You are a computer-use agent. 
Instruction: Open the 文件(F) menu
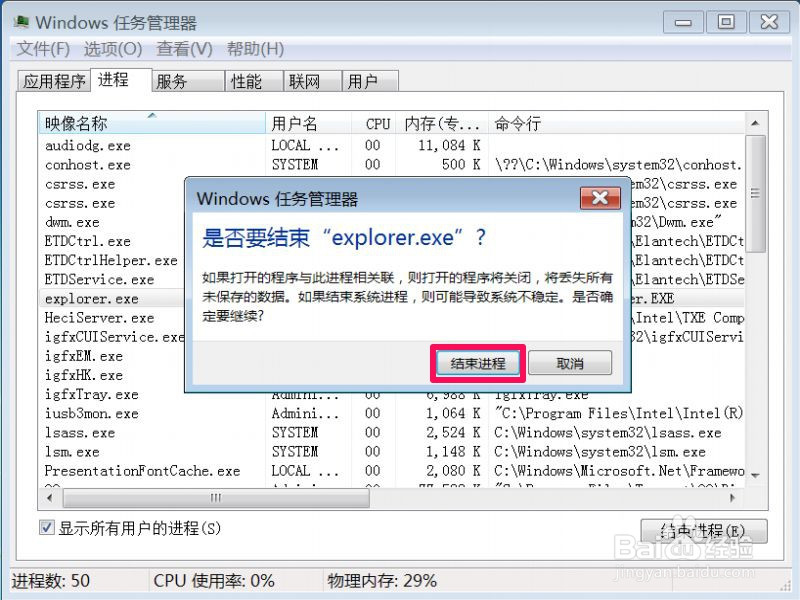pos(43,49)
